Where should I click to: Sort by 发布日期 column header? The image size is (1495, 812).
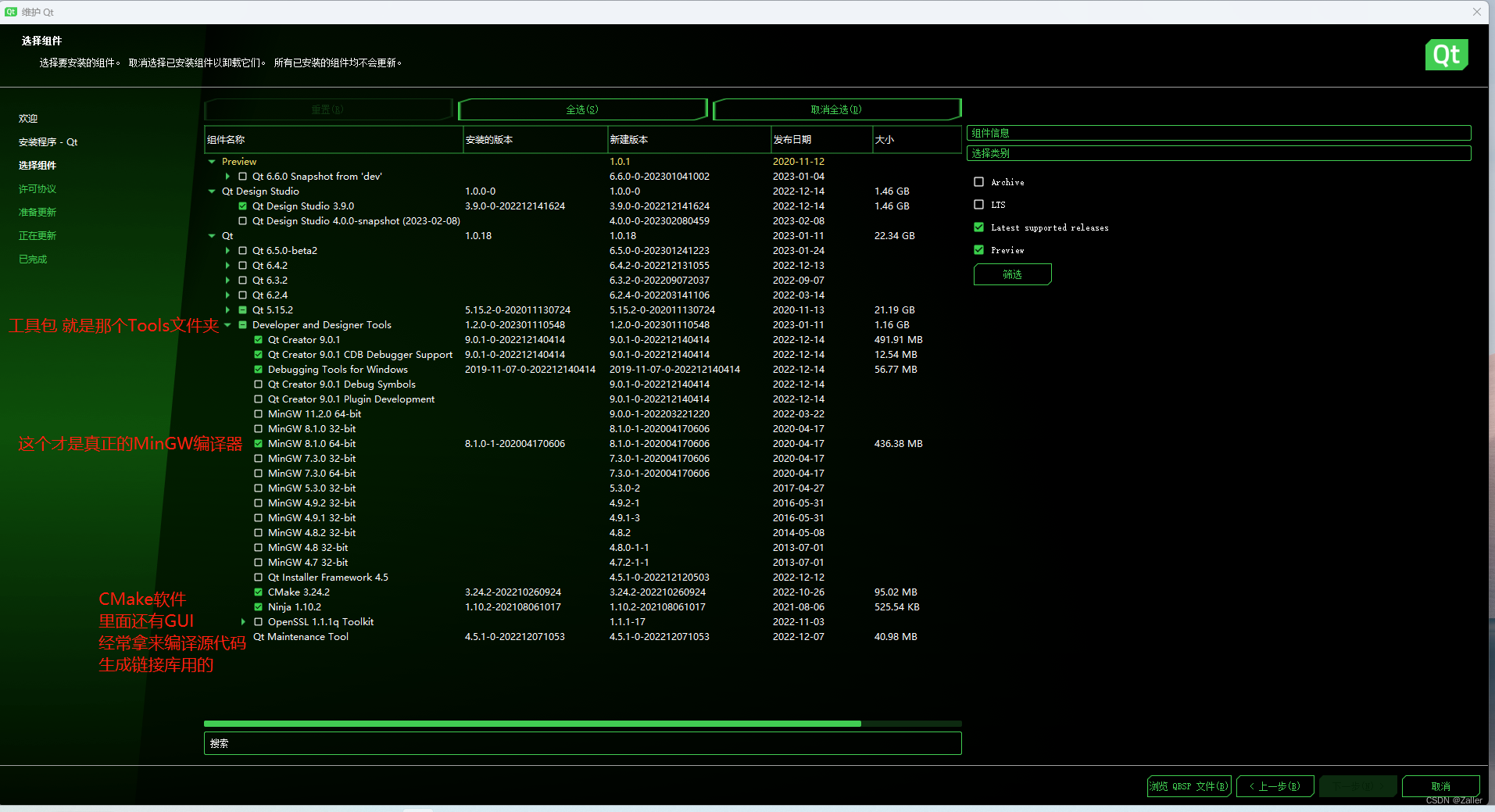pos(821,140)
